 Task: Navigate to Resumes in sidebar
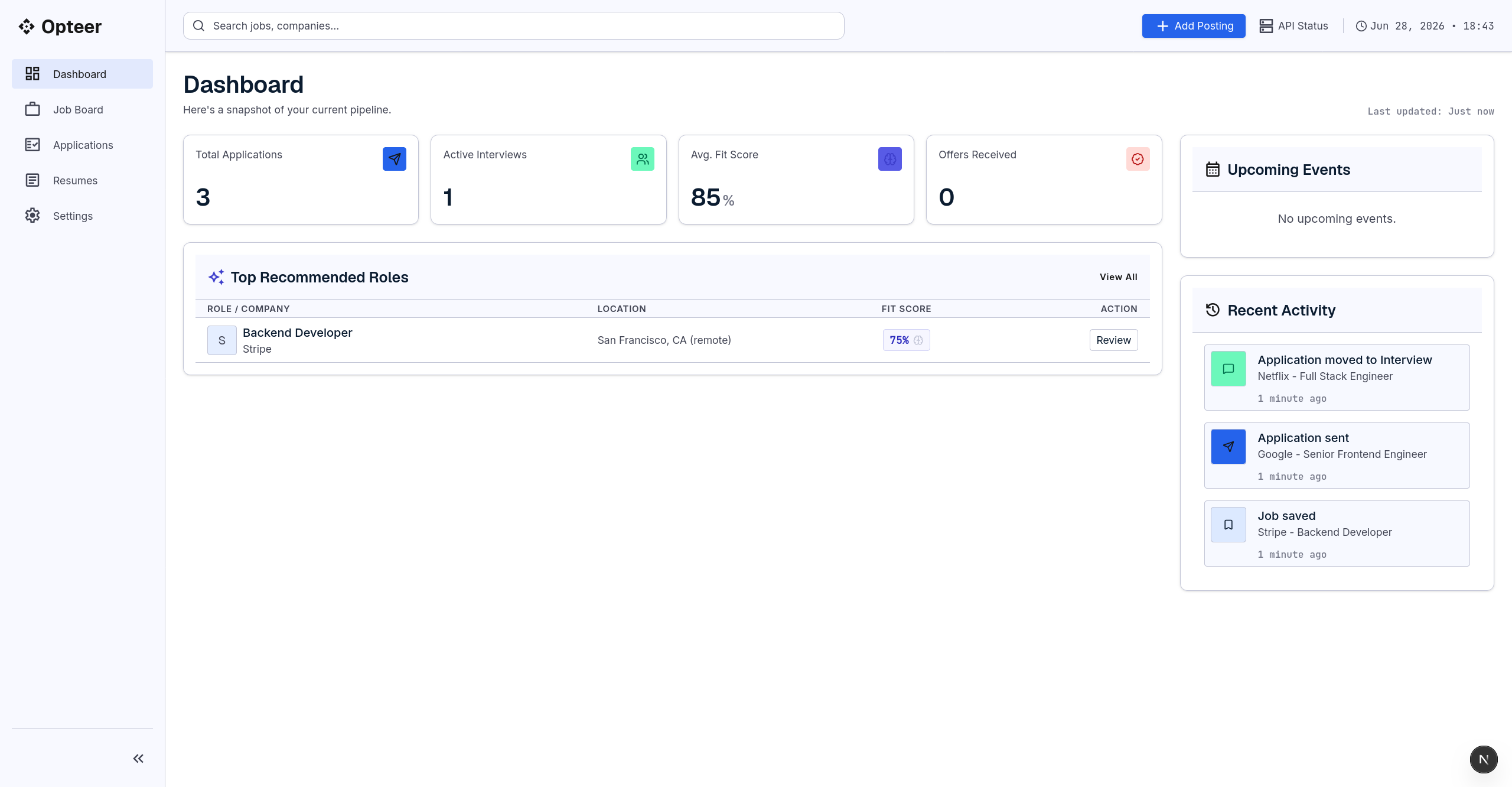click(82, 180)
